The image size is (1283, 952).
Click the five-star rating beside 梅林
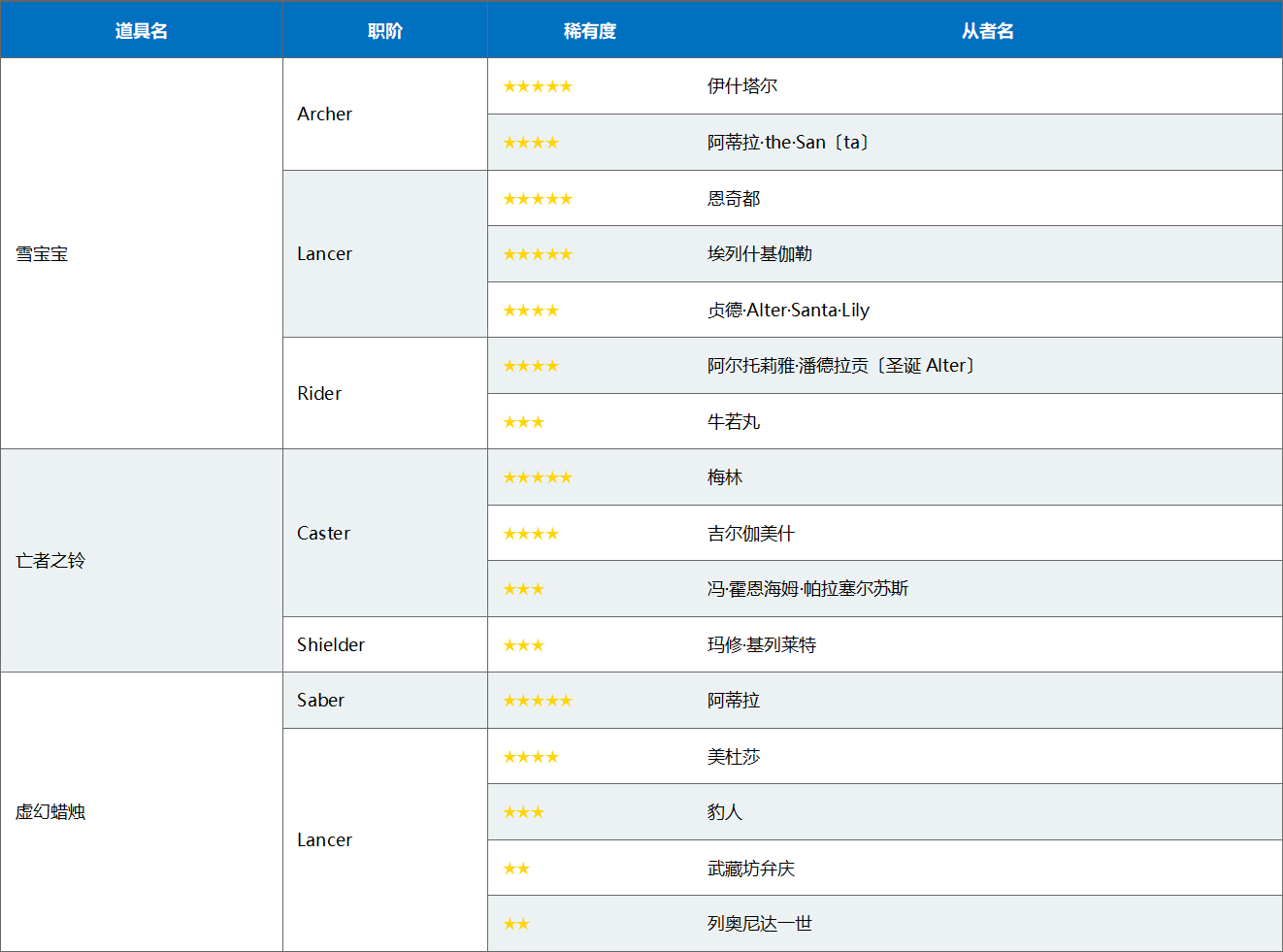(538, 477)
